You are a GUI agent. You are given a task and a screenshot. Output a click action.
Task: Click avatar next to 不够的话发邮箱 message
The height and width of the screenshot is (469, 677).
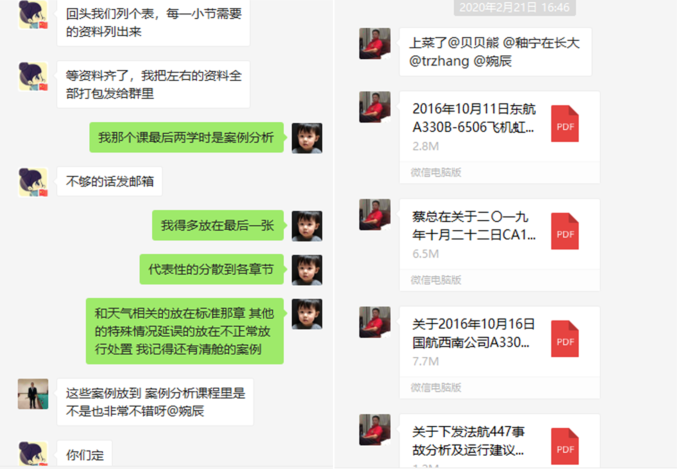coord(33,182)
